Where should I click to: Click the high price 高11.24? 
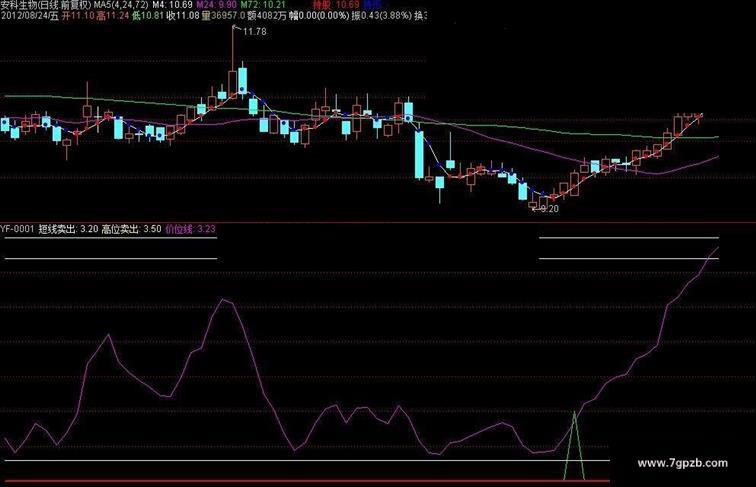113,16
